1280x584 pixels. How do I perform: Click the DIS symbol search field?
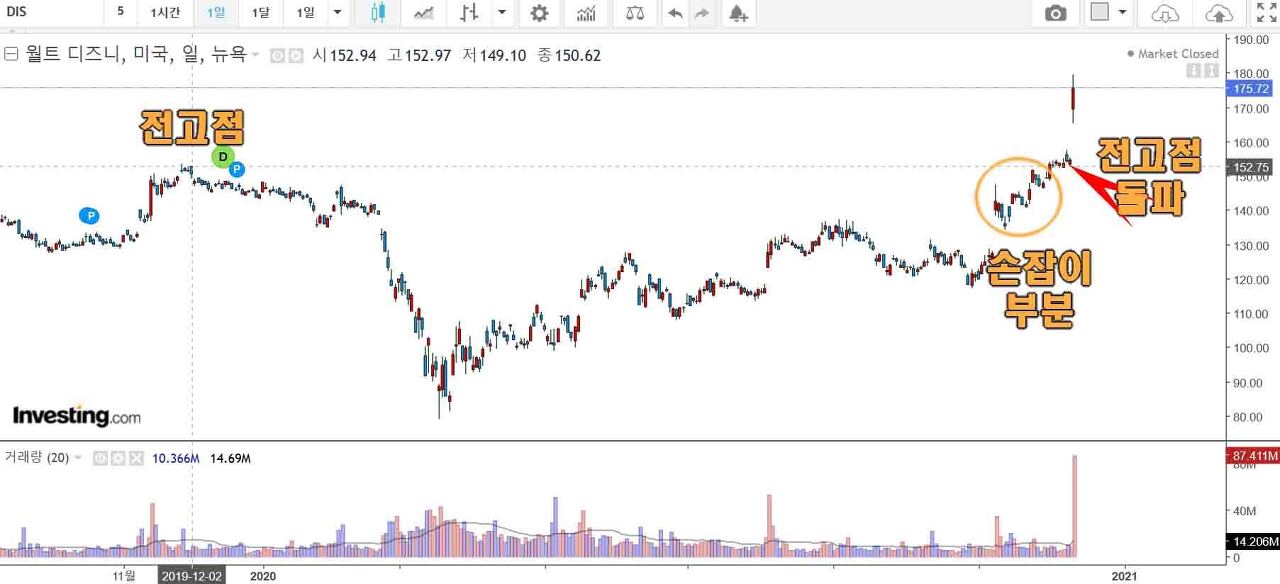(x=50, y=12)
